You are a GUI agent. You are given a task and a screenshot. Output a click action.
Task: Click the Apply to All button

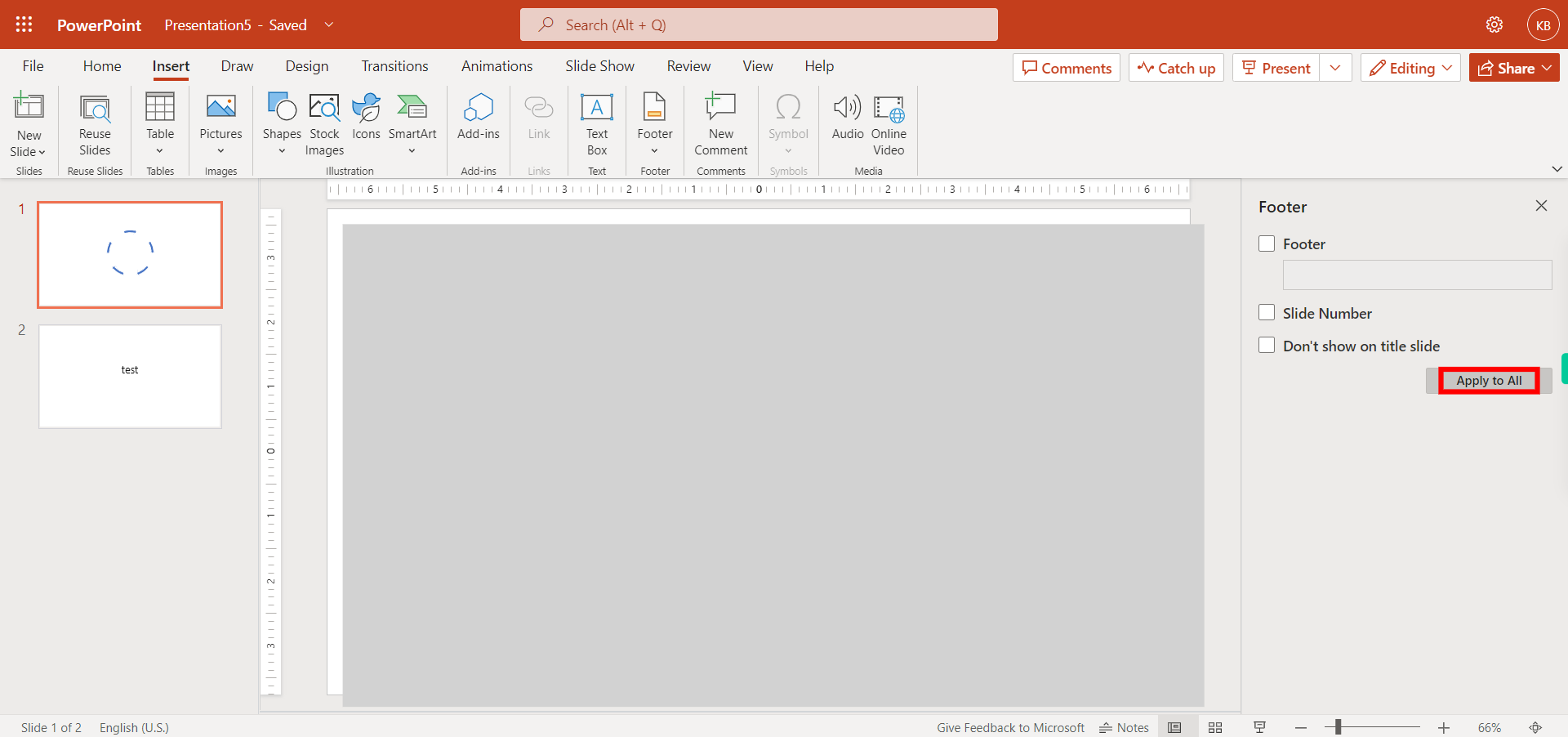point(1489,381)
